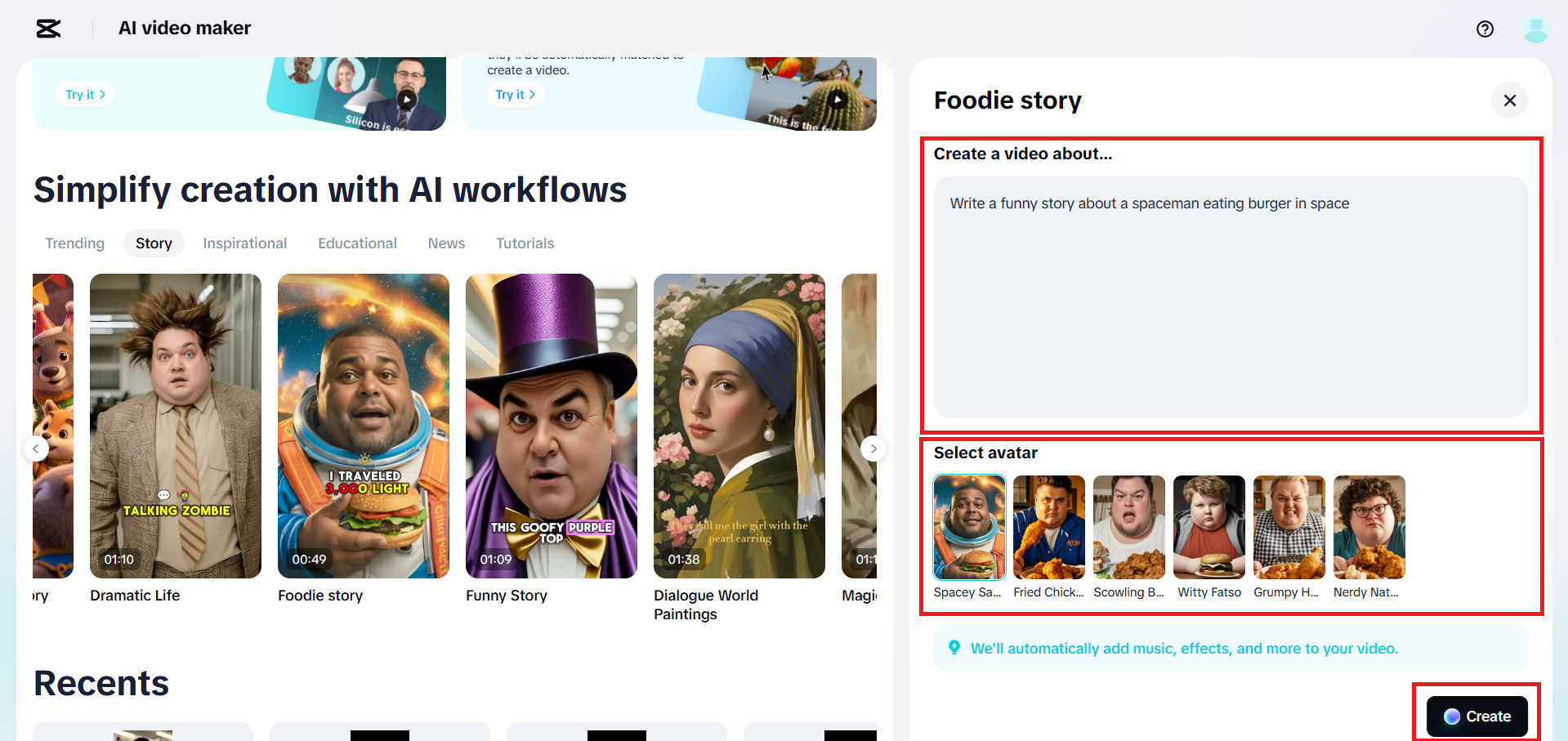Image resolution: width=1568 pixels, height=741 pixels.
Task: Open the user profile avatar
Action: [x=1535, y=29]
